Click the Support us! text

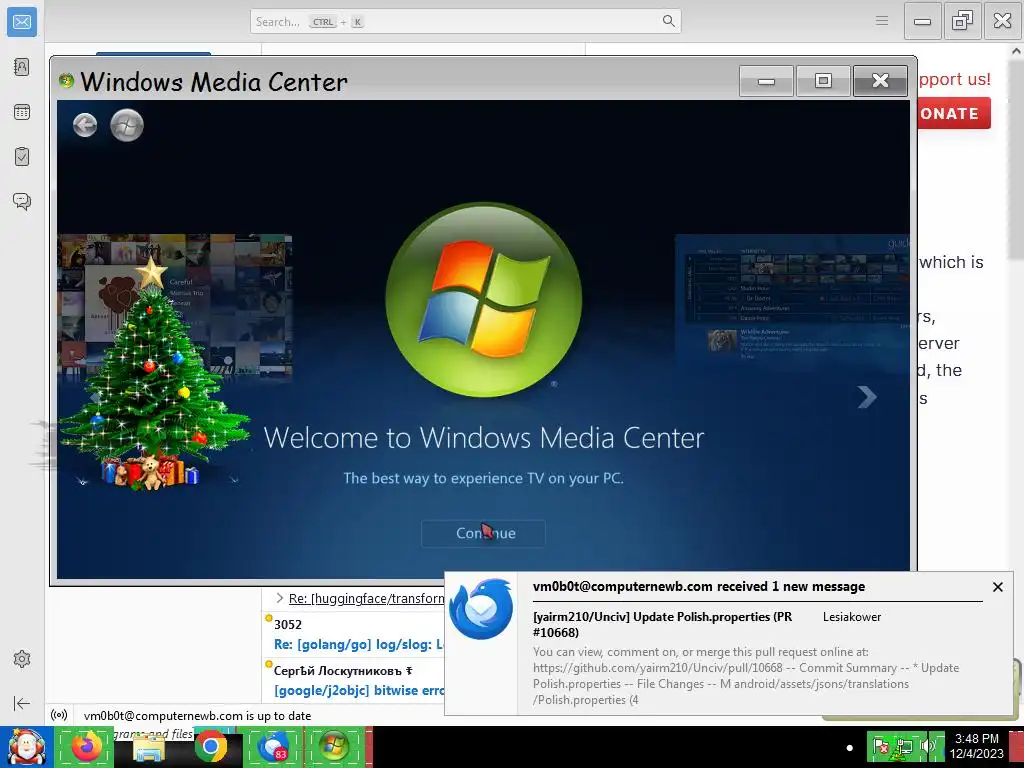point(954,79)
